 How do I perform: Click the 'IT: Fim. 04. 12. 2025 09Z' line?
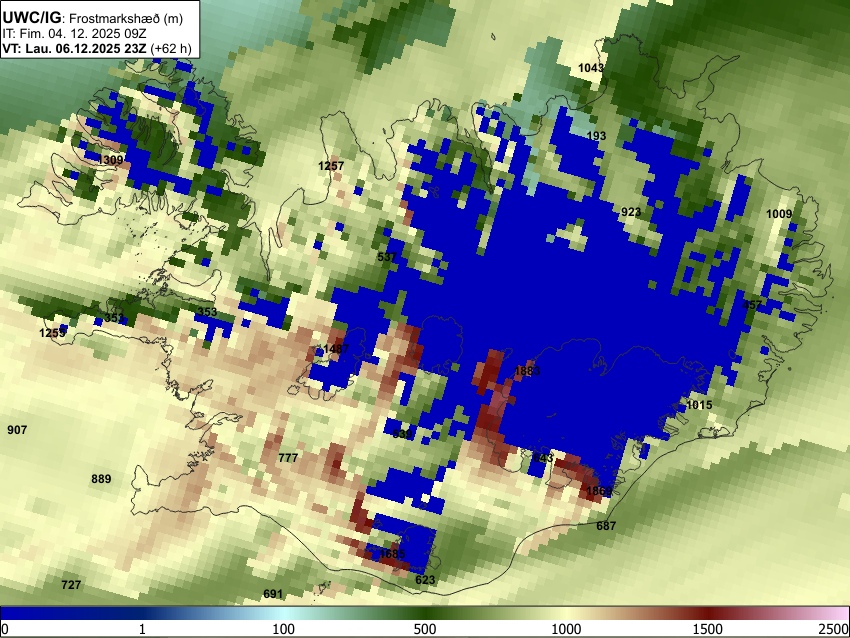coord(76,34)
